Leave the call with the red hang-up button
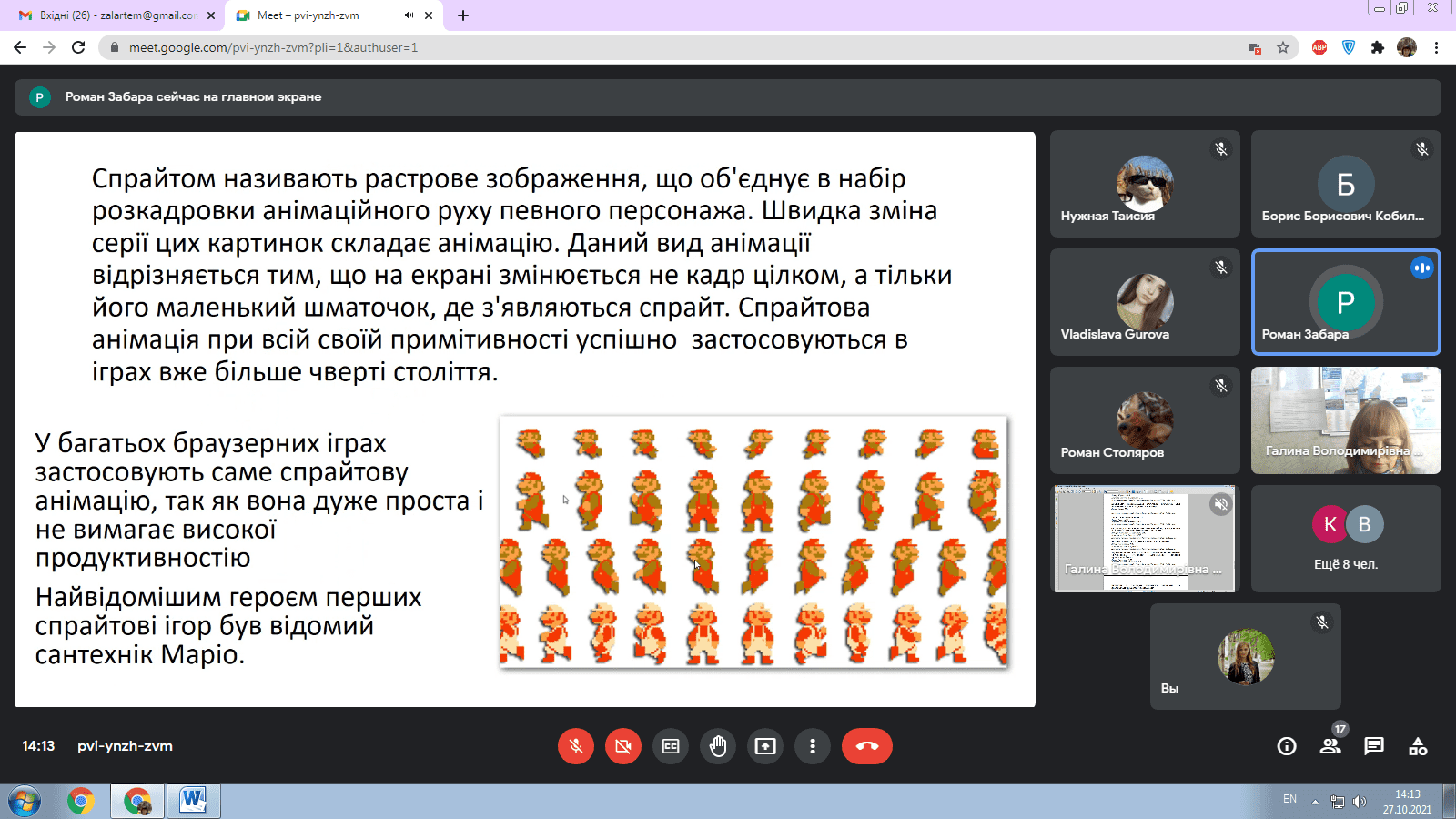Image resolution: width=1456 pixels, height=819 pixels. coord(867,746)
